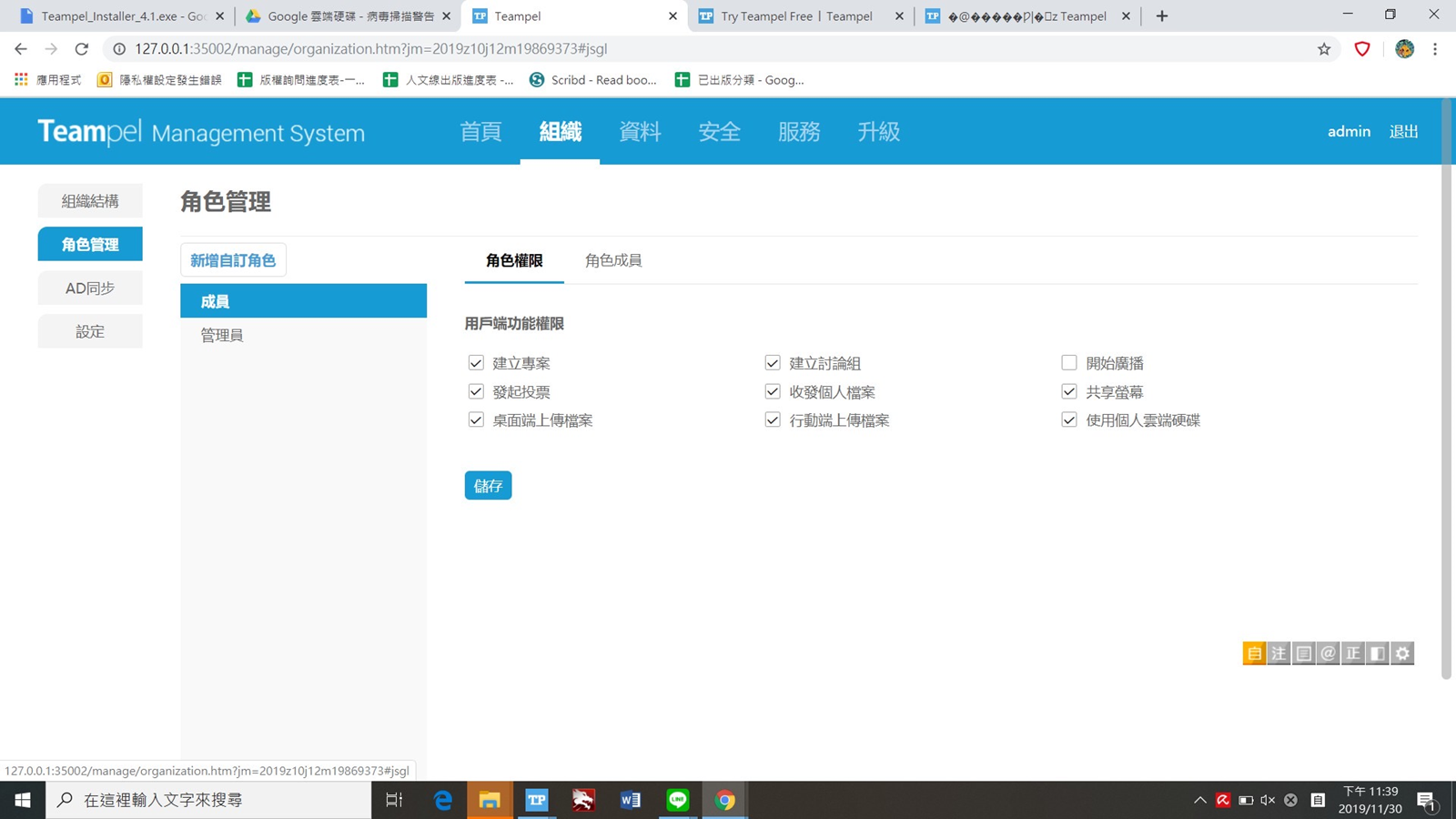Launch Microsoft Word from the taskbar
This screenshot has width=1456, height=819.
[630, 800]
